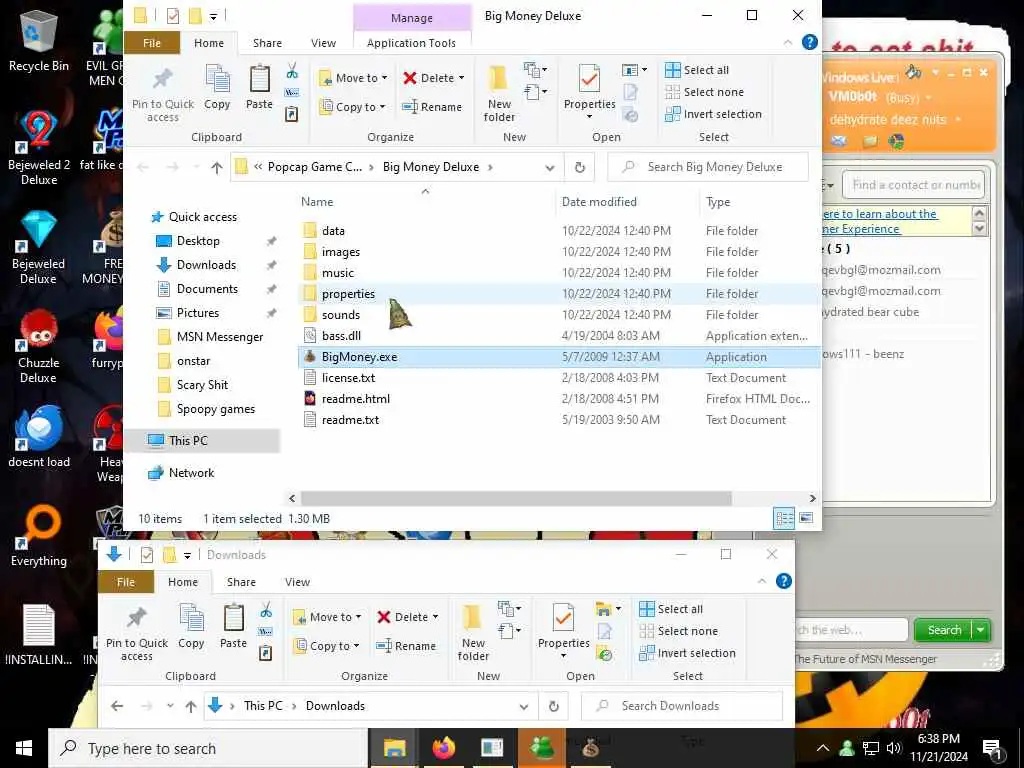The image size is (1024, 768).
Task: Open Chuzzle Deluxe desktop shortcut
Action: pyautogui.click(x=39, y=345)
